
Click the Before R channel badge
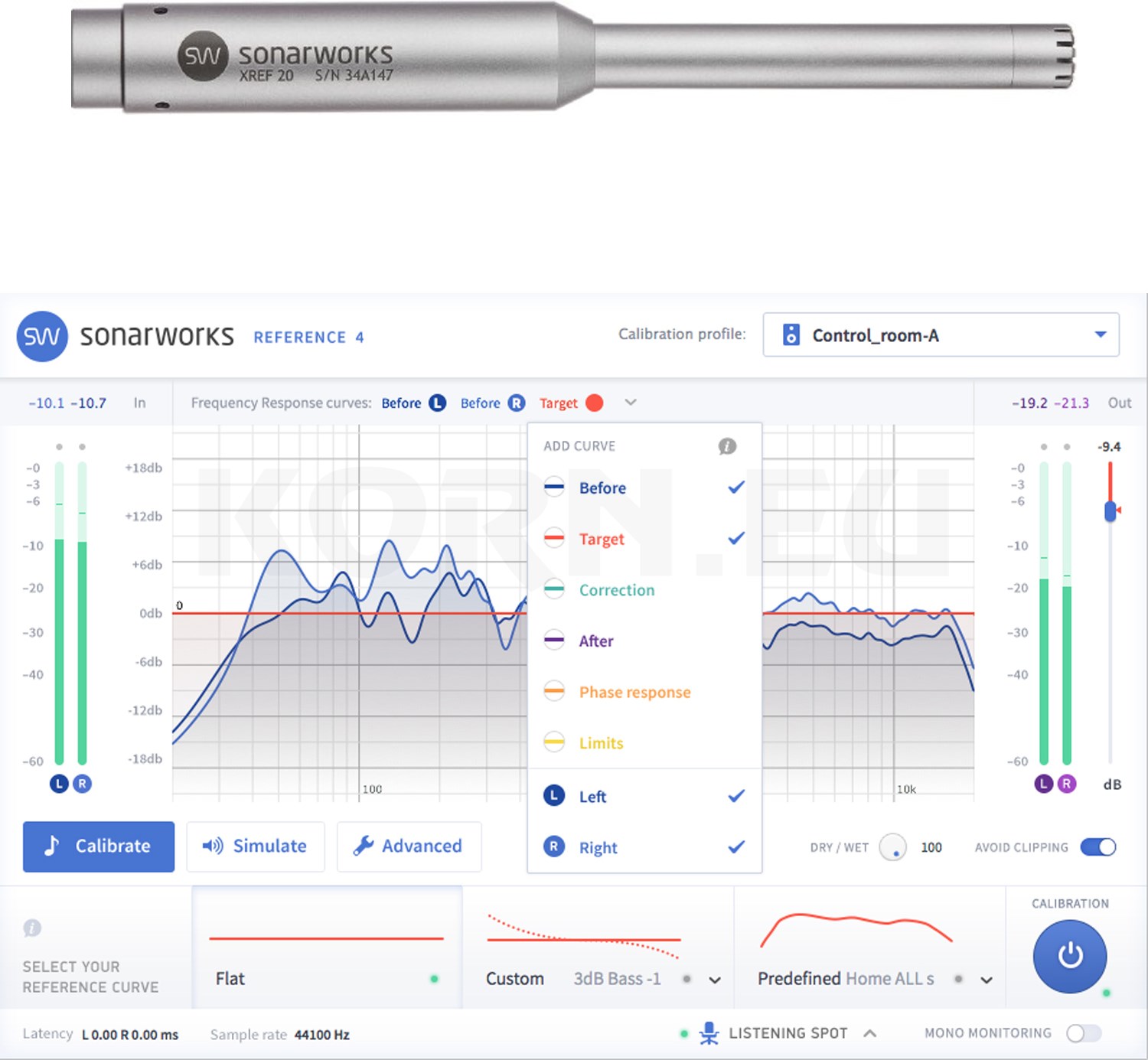point(517,403)
